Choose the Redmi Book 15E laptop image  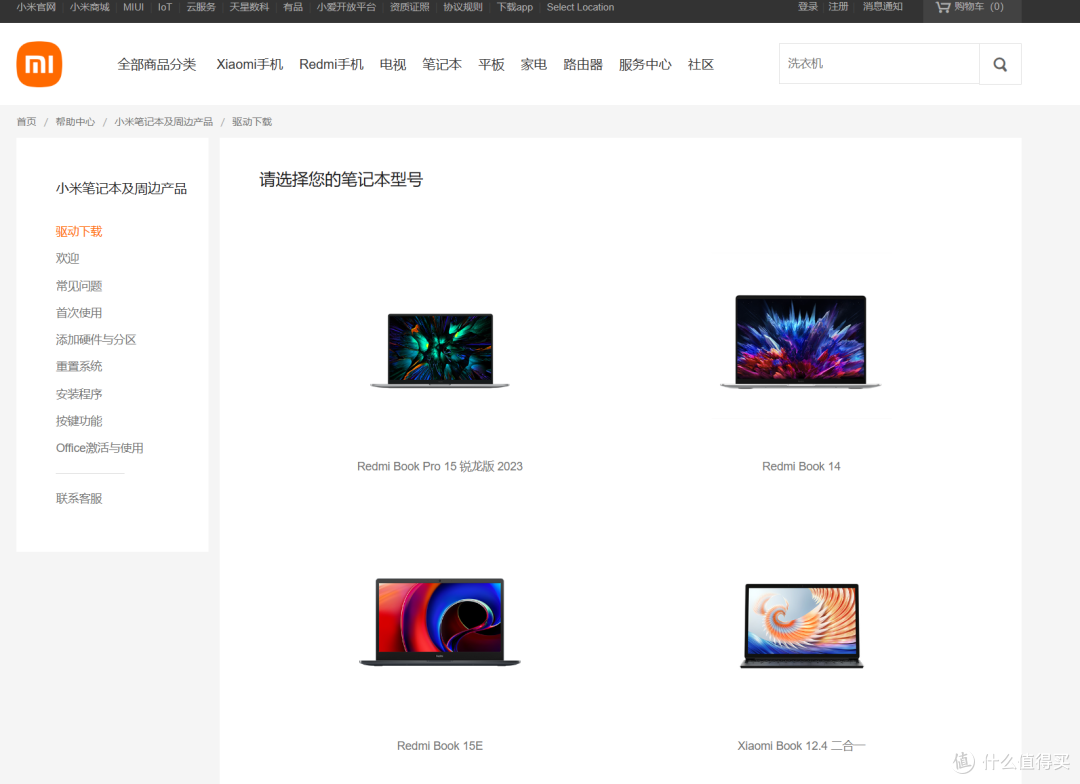tap(440, 622)
